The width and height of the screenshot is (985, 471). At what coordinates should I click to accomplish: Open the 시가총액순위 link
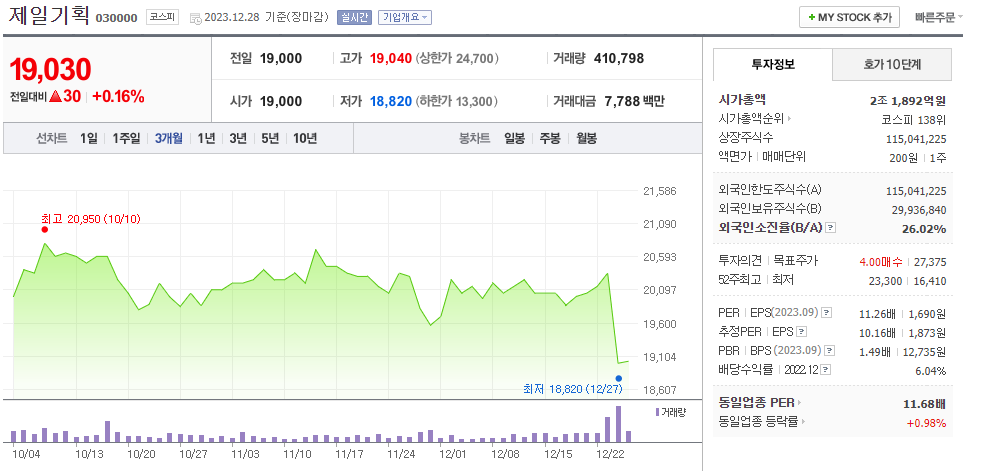[x=751, y=119]
